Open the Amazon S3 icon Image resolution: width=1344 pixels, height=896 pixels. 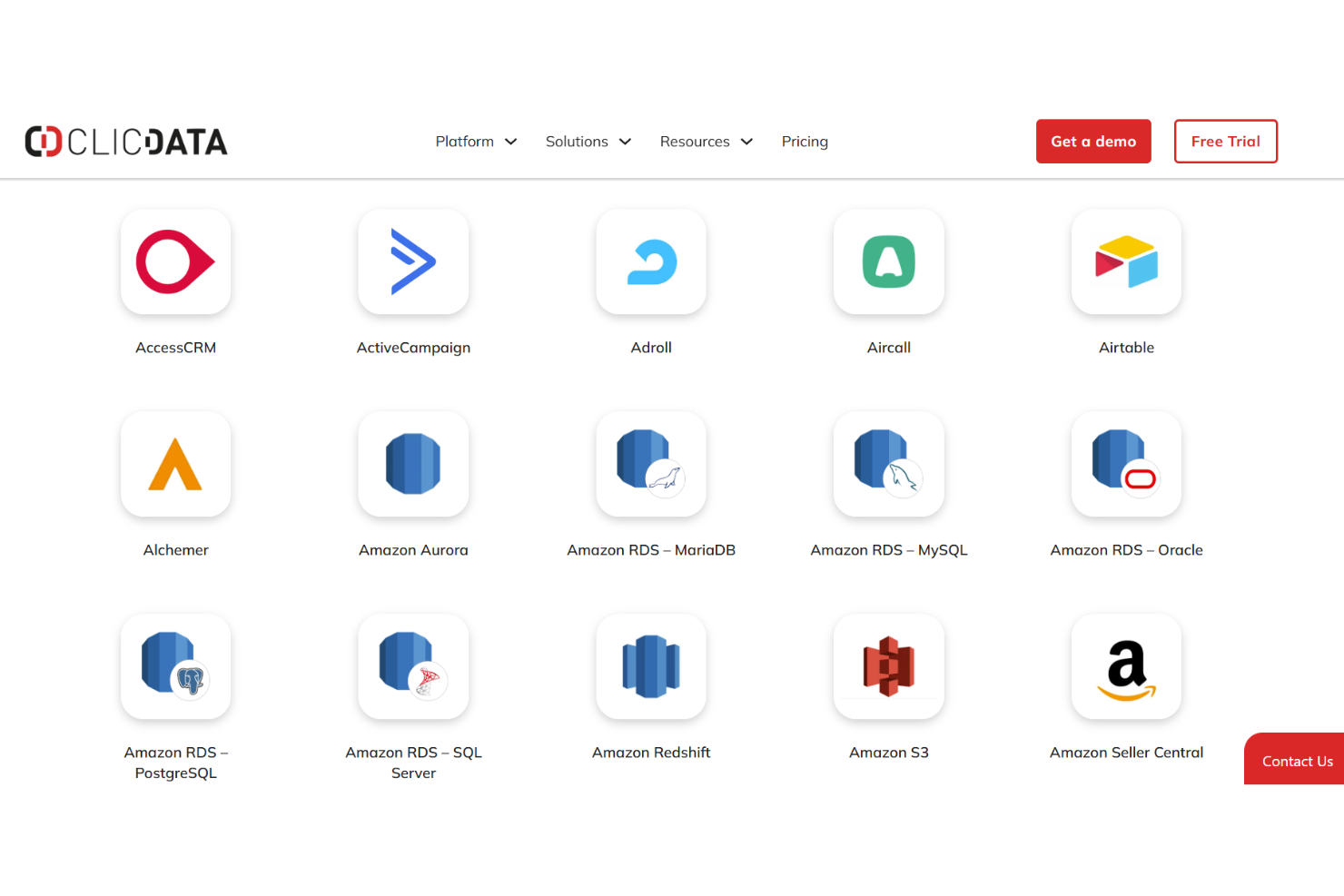point(889,666)
